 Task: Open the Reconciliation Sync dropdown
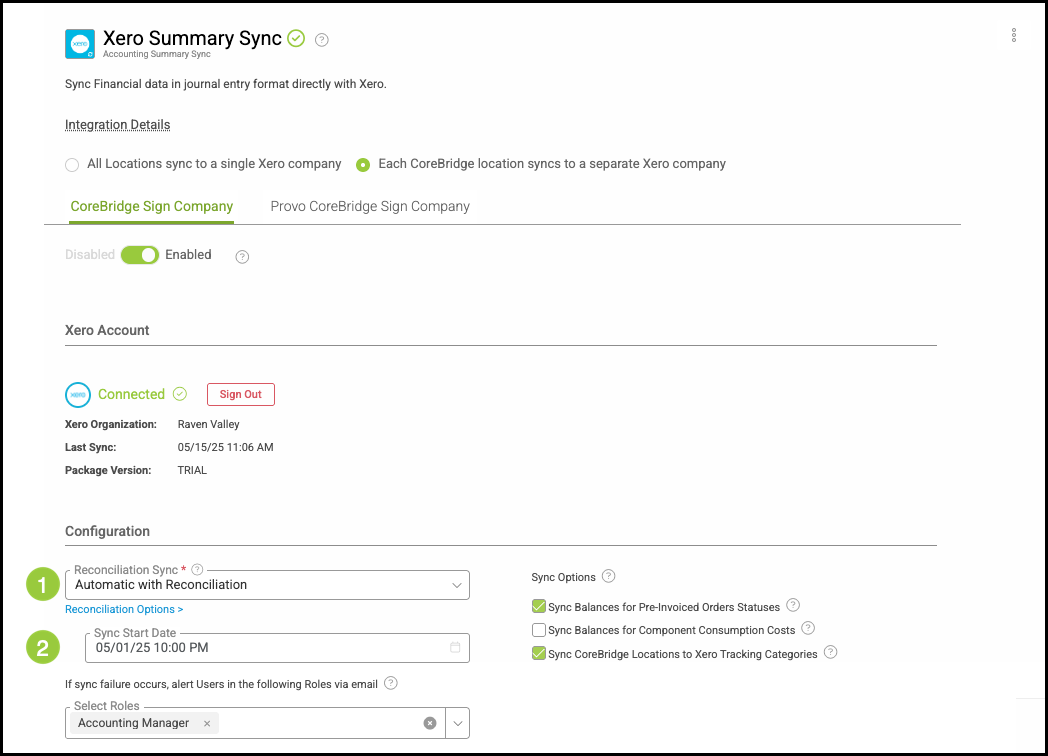point(267,585)
